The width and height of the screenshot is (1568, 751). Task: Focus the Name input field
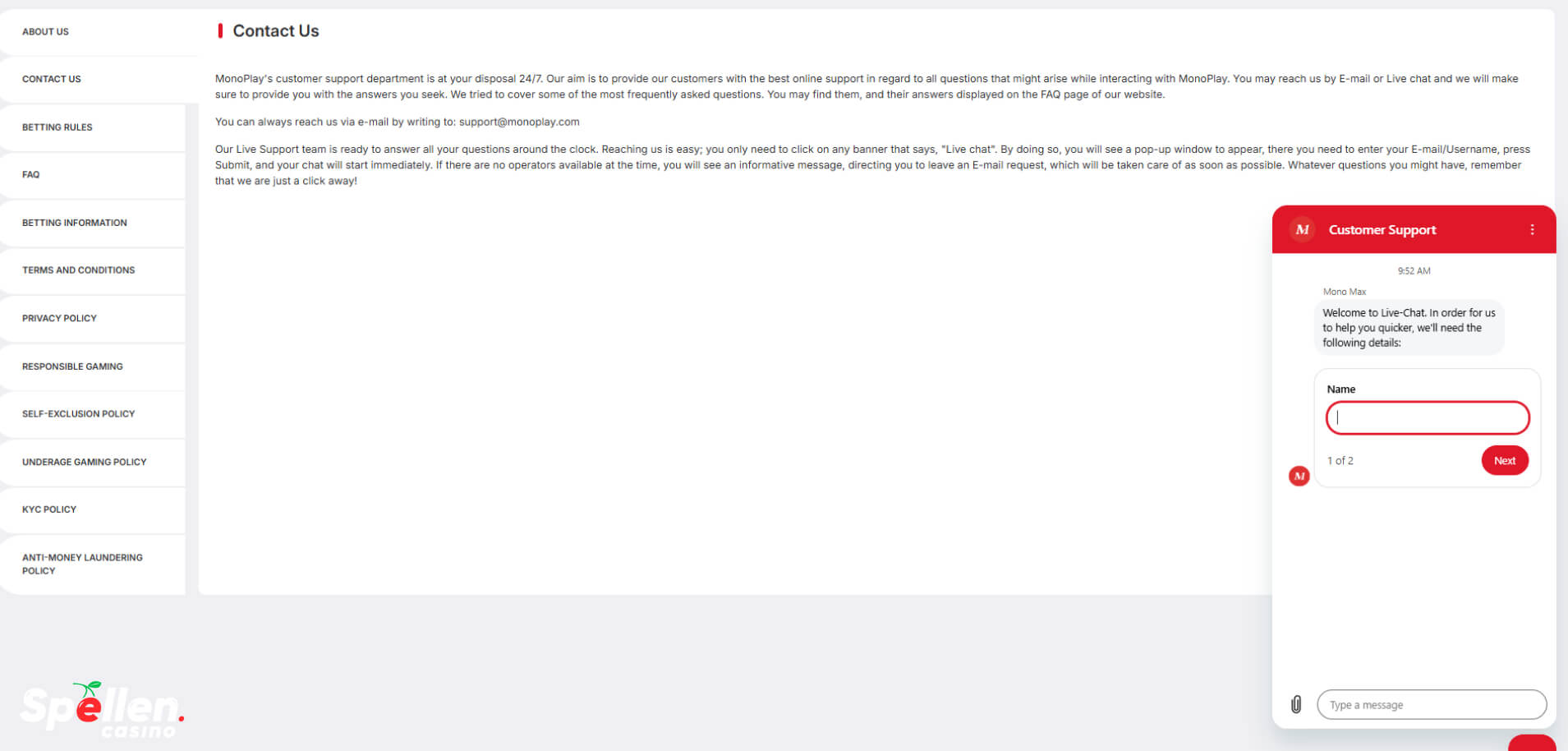[x=1427, y=417]
